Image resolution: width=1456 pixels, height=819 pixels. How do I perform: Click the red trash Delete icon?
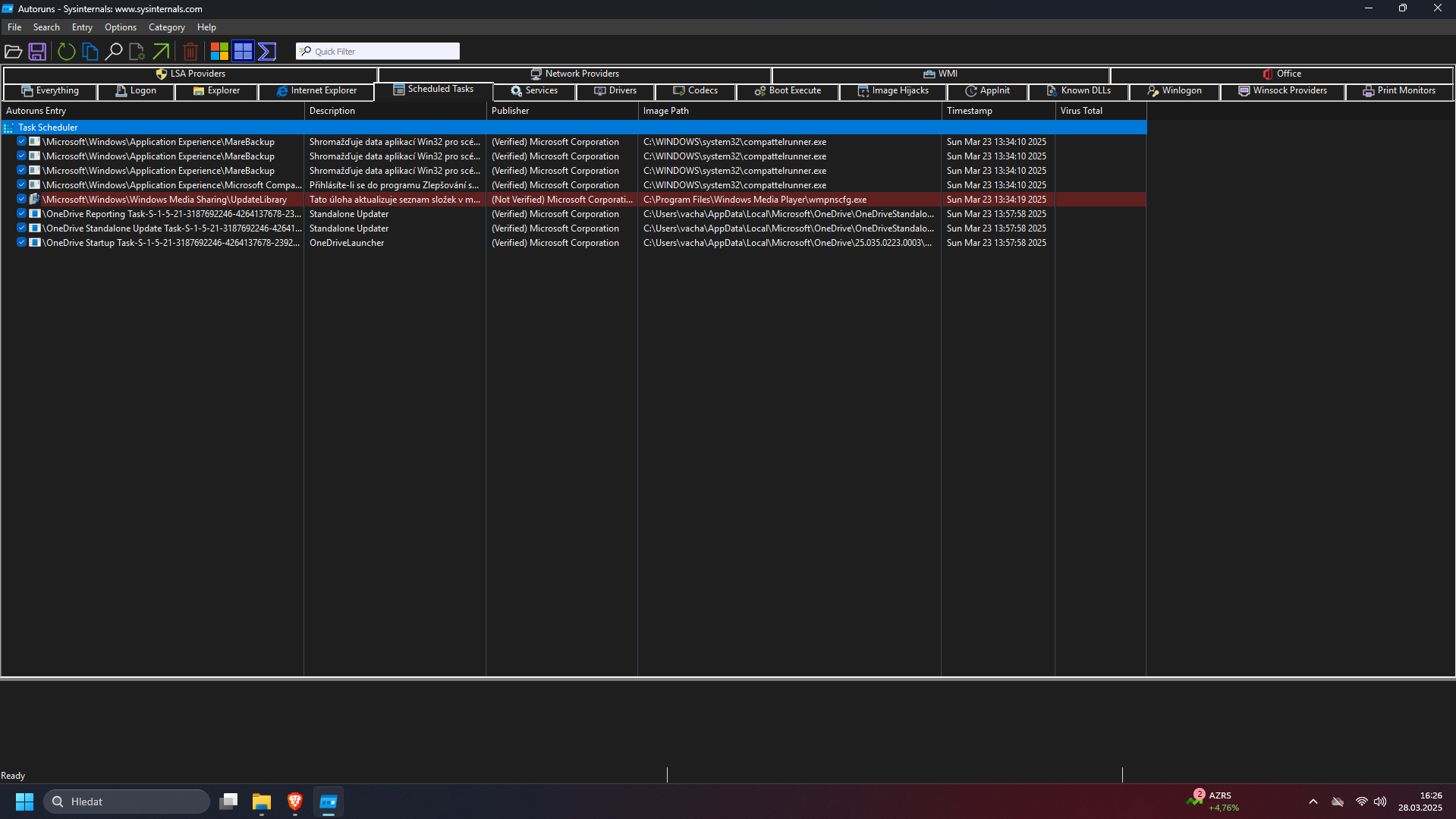tap(190, 52)
